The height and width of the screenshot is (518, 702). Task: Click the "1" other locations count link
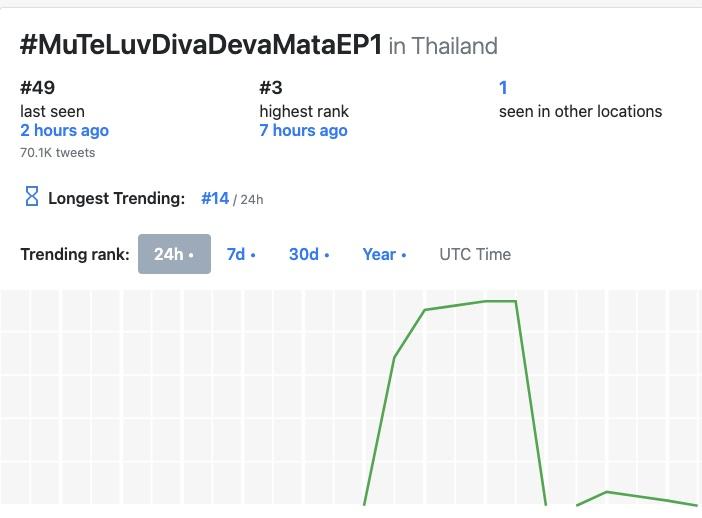(x=504, y=88)
